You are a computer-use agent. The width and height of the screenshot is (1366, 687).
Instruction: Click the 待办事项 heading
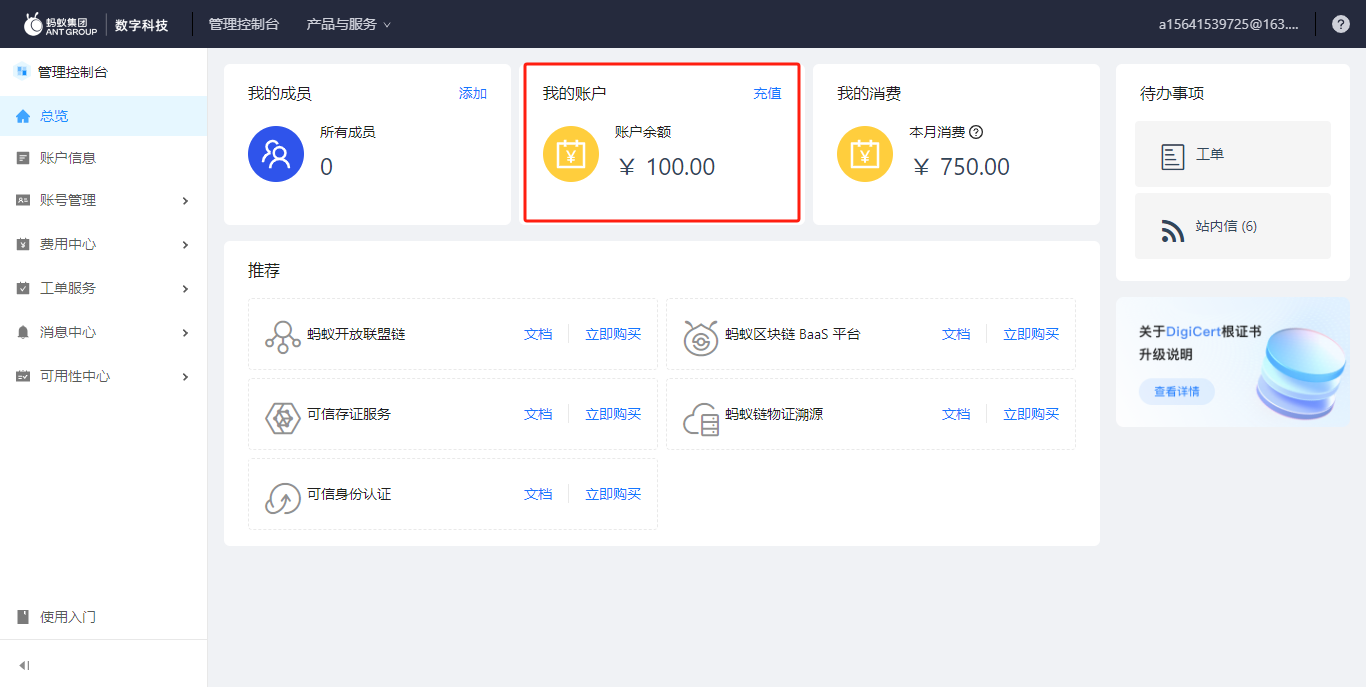(1172, 93)
